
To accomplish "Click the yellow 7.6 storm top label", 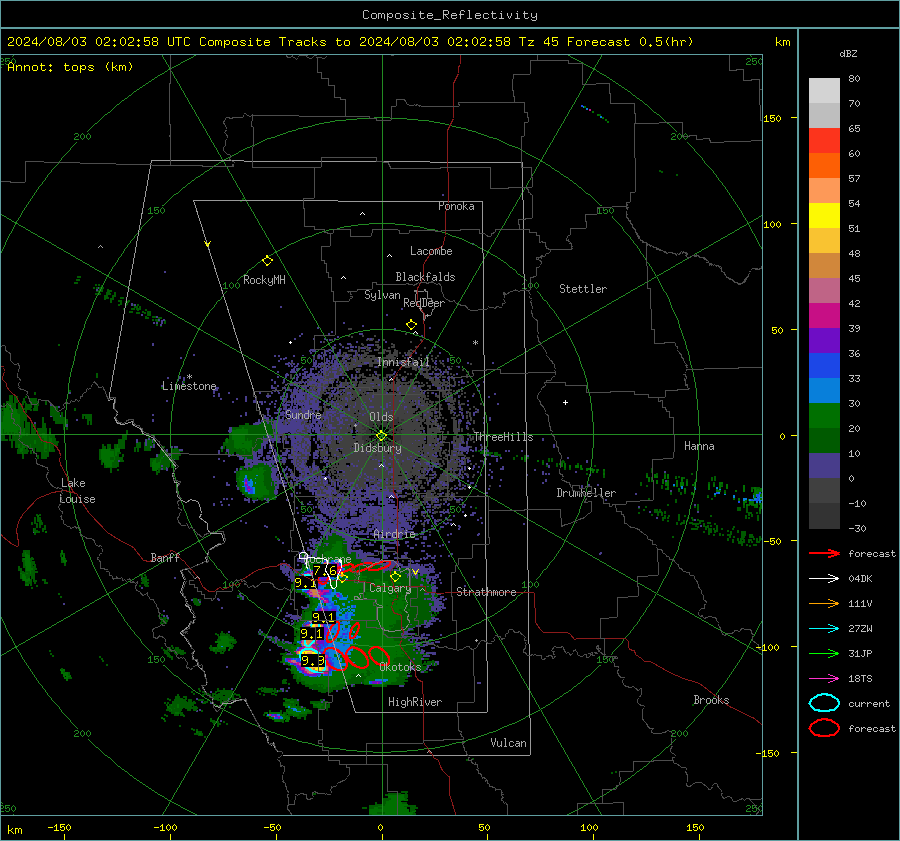I will (x=325, y=571).
